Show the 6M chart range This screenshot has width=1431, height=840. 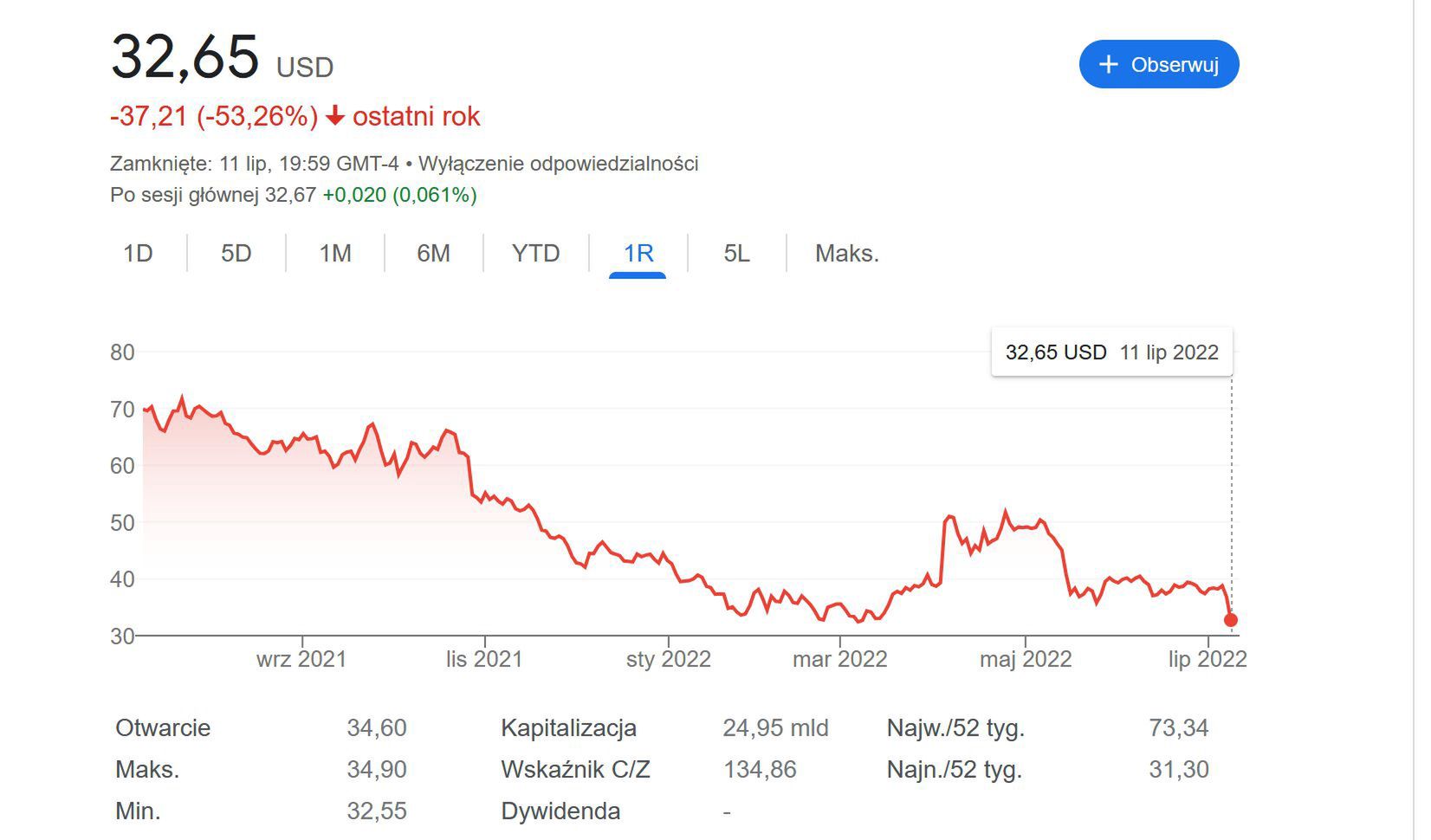(433, 253)
